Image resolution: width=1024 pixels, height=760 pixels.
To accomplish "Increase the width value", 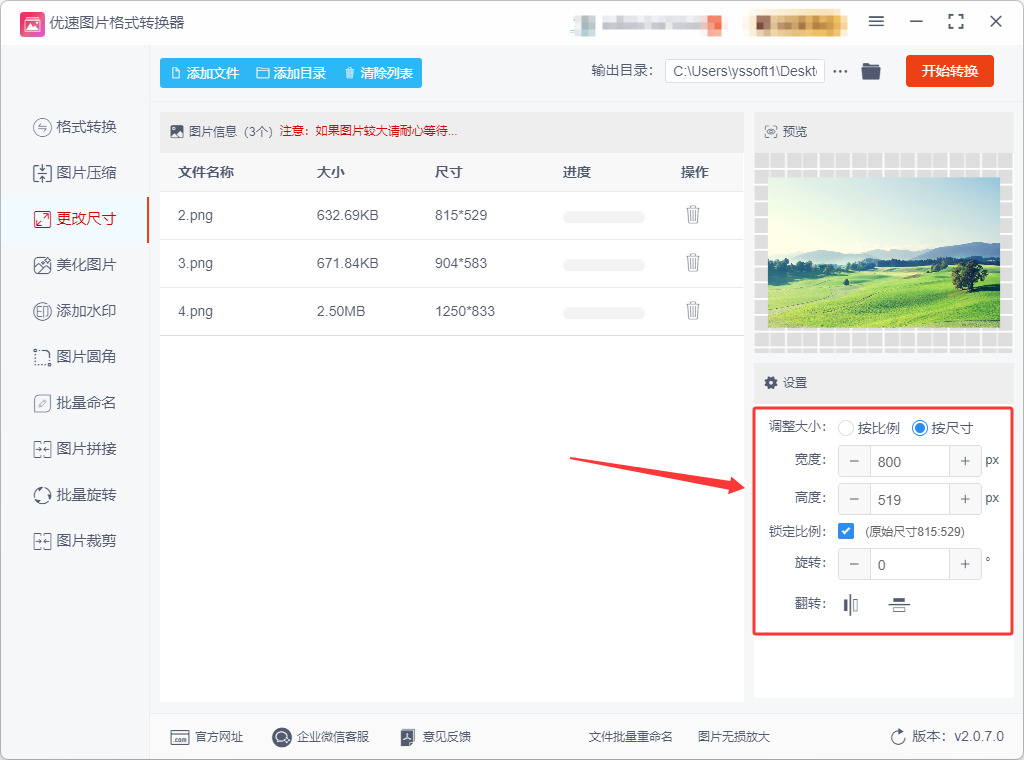I will click(965, 462).
